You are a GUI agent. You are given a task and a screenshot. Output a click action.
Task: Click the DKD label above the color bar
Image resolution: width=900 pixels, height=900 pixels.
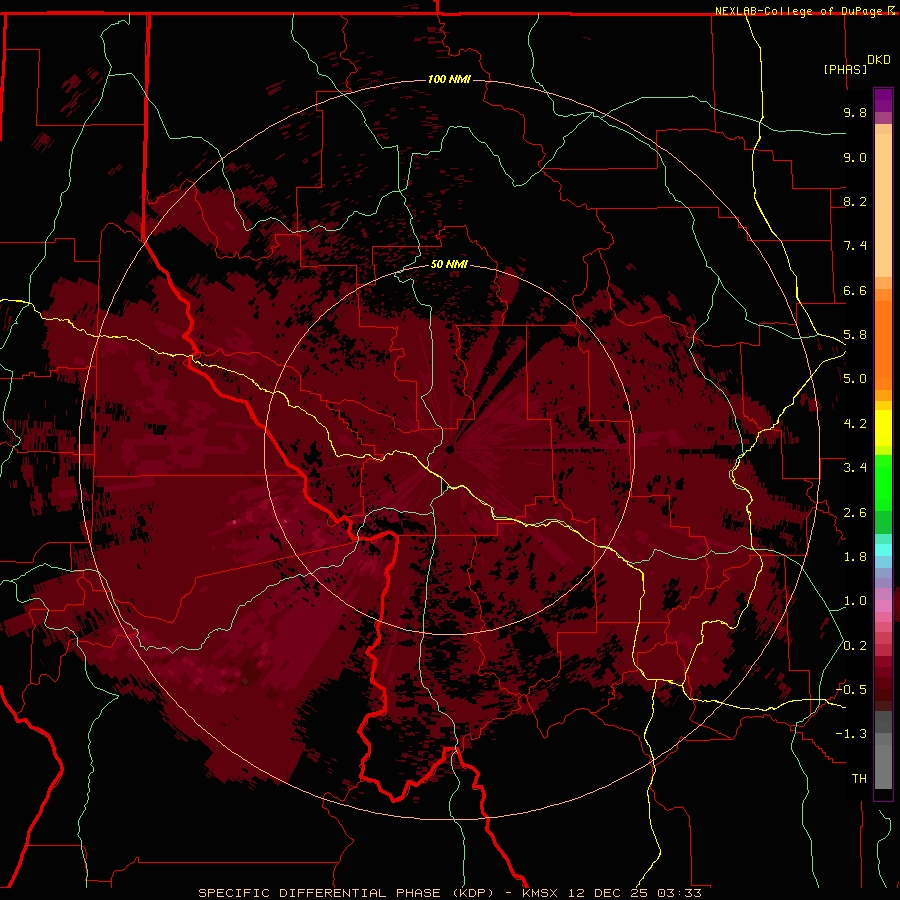pyautogui.click(x=879, y=60)
